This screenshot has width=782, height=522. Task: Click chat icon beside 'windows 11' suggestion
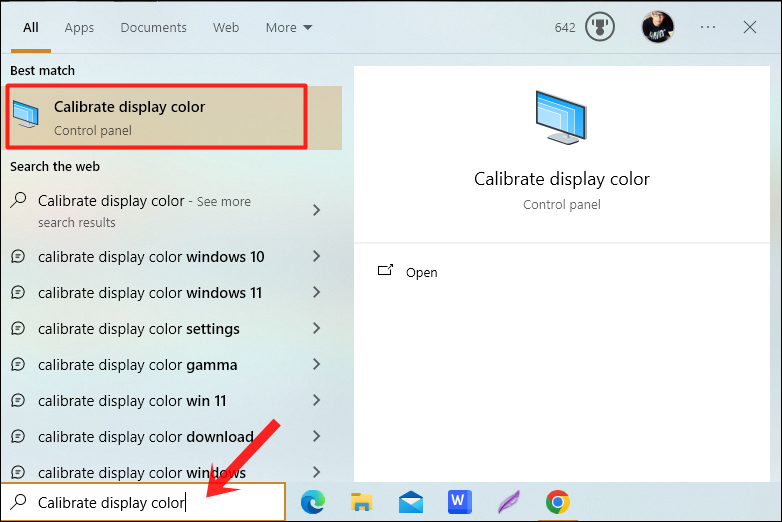[18, 293]
